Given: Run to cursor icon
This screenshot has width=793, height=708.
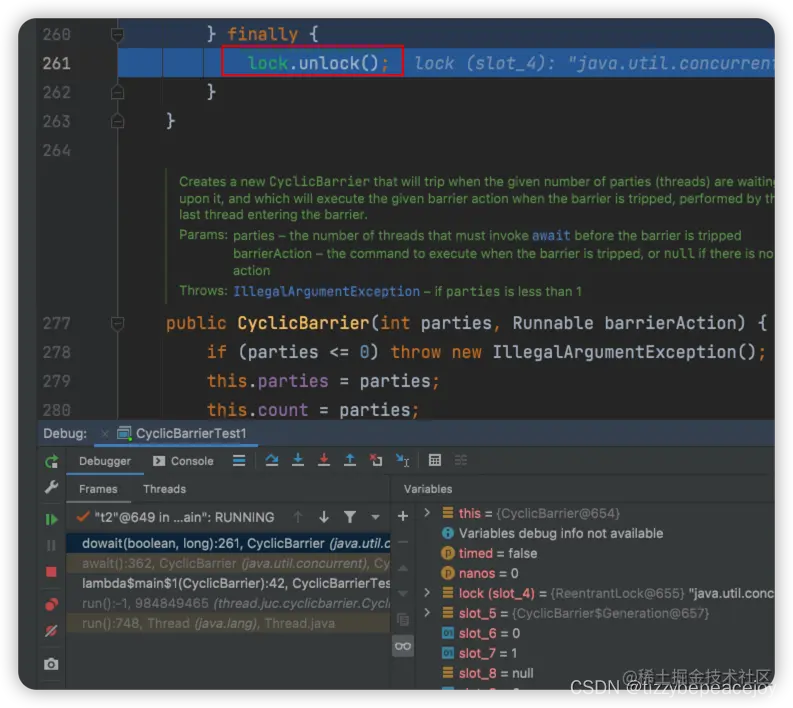Looking at the screenshot, I should [403, 460].
